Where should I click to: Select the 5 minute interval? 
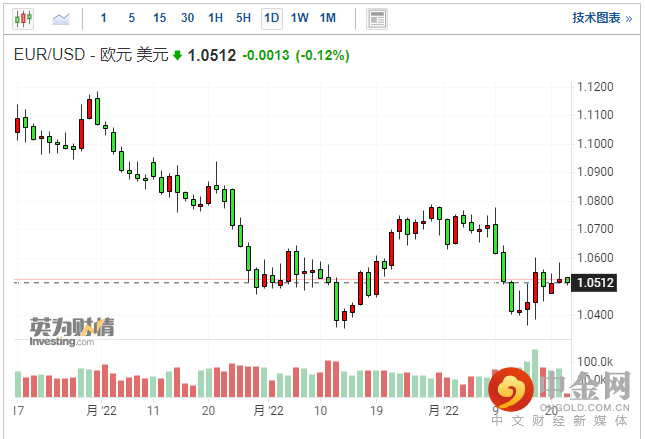(131, 18)
